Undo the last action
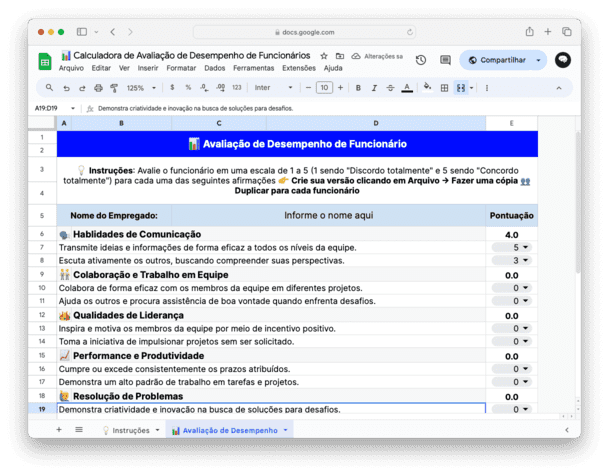 pyautogui.click(x=66, y=88)
